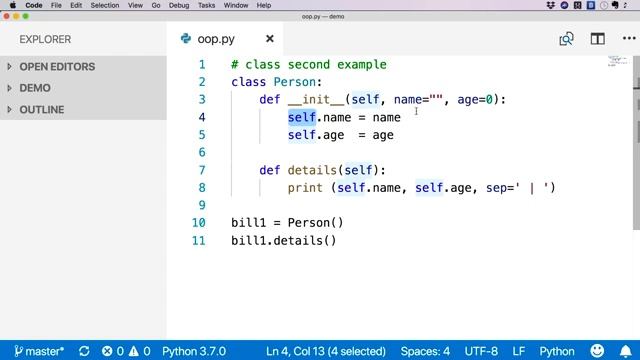Click 'bill1.details()' line

(284, 240)
